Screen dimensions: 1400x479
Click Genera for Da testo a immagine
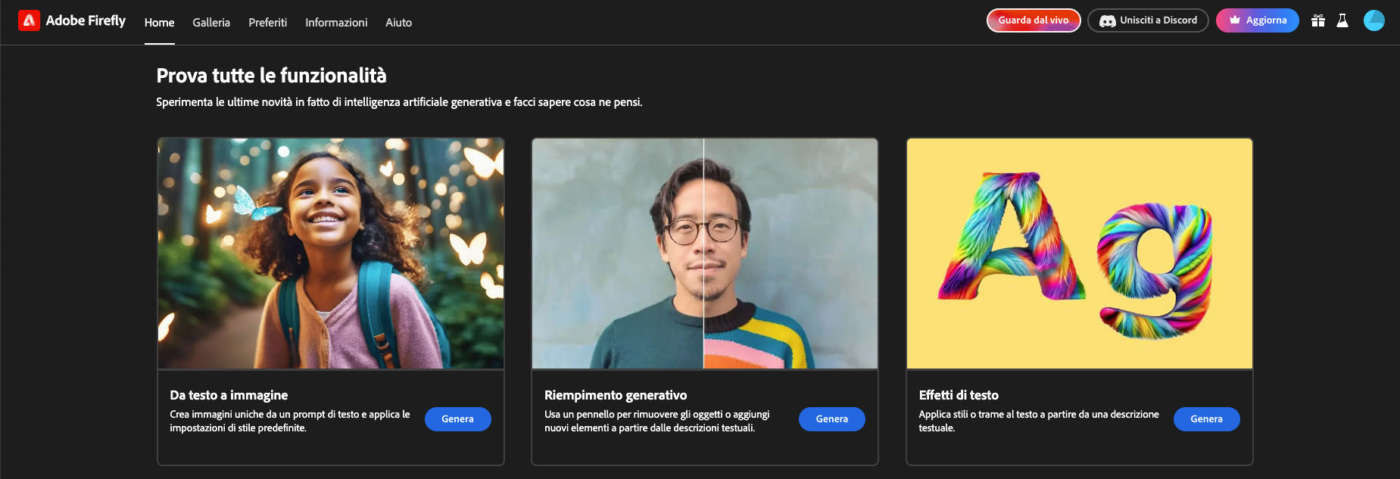pyautogui.click(x=458, y=419)
